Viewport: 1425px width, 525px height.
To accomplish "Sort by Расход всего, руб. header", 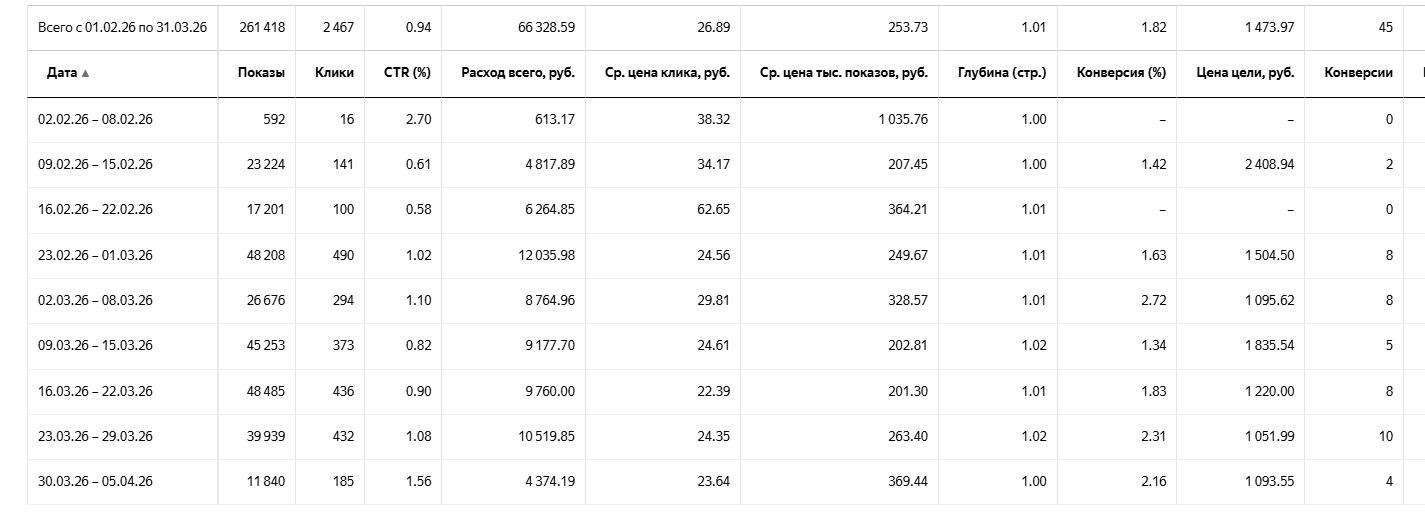I will tap(518, 73).
